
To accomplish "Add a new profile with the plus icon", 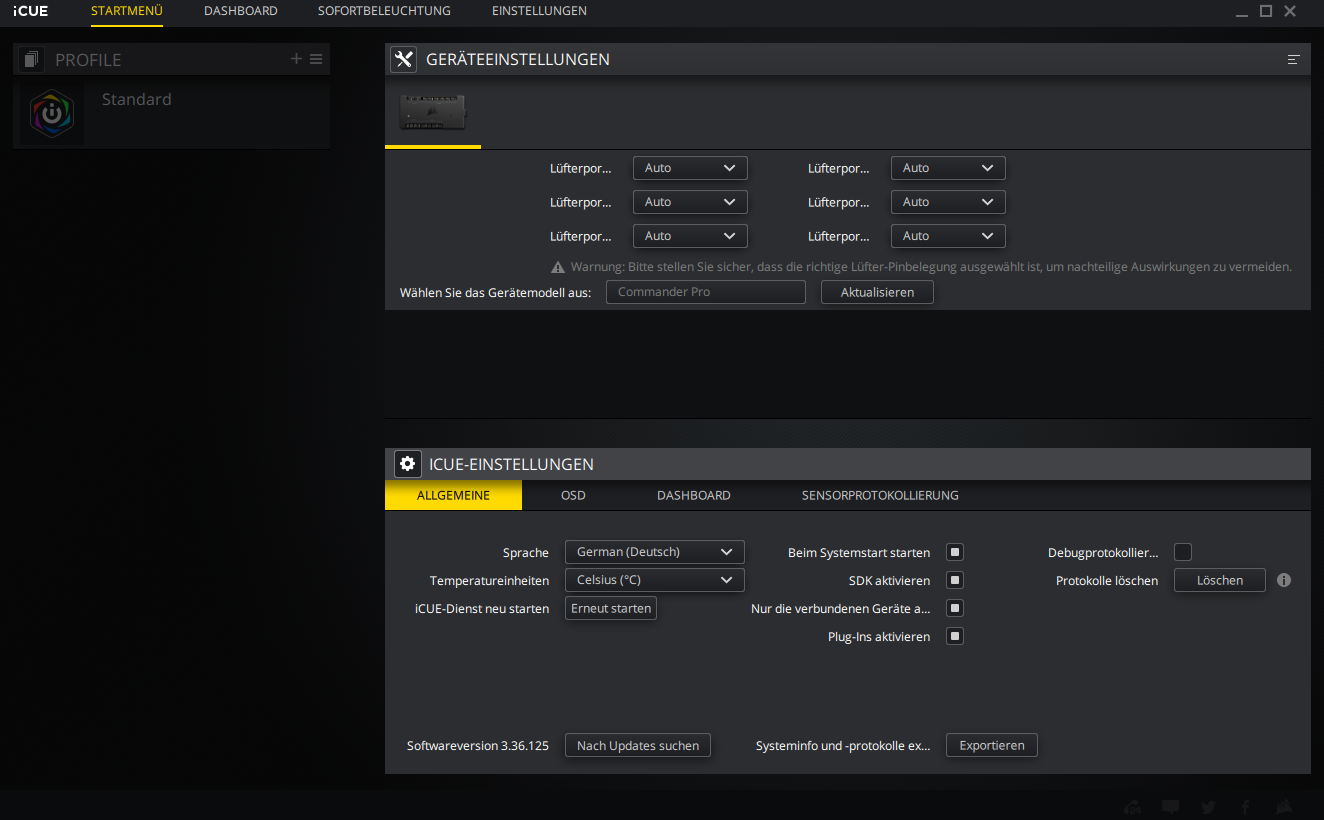I will pyautogui.click(x=296, y=59).
